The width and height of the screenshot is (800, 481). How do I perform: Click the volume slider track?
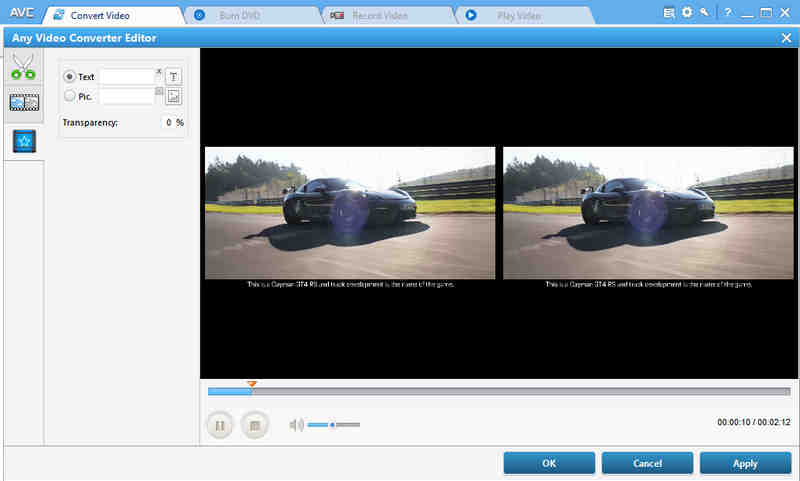coord(334,424)
